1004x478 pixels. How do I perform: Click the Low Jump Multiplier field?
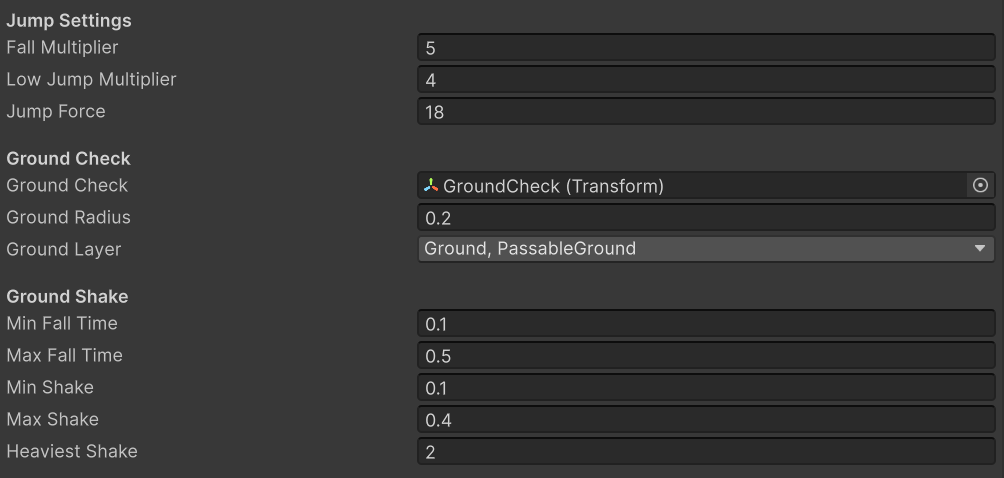point(705,80)
